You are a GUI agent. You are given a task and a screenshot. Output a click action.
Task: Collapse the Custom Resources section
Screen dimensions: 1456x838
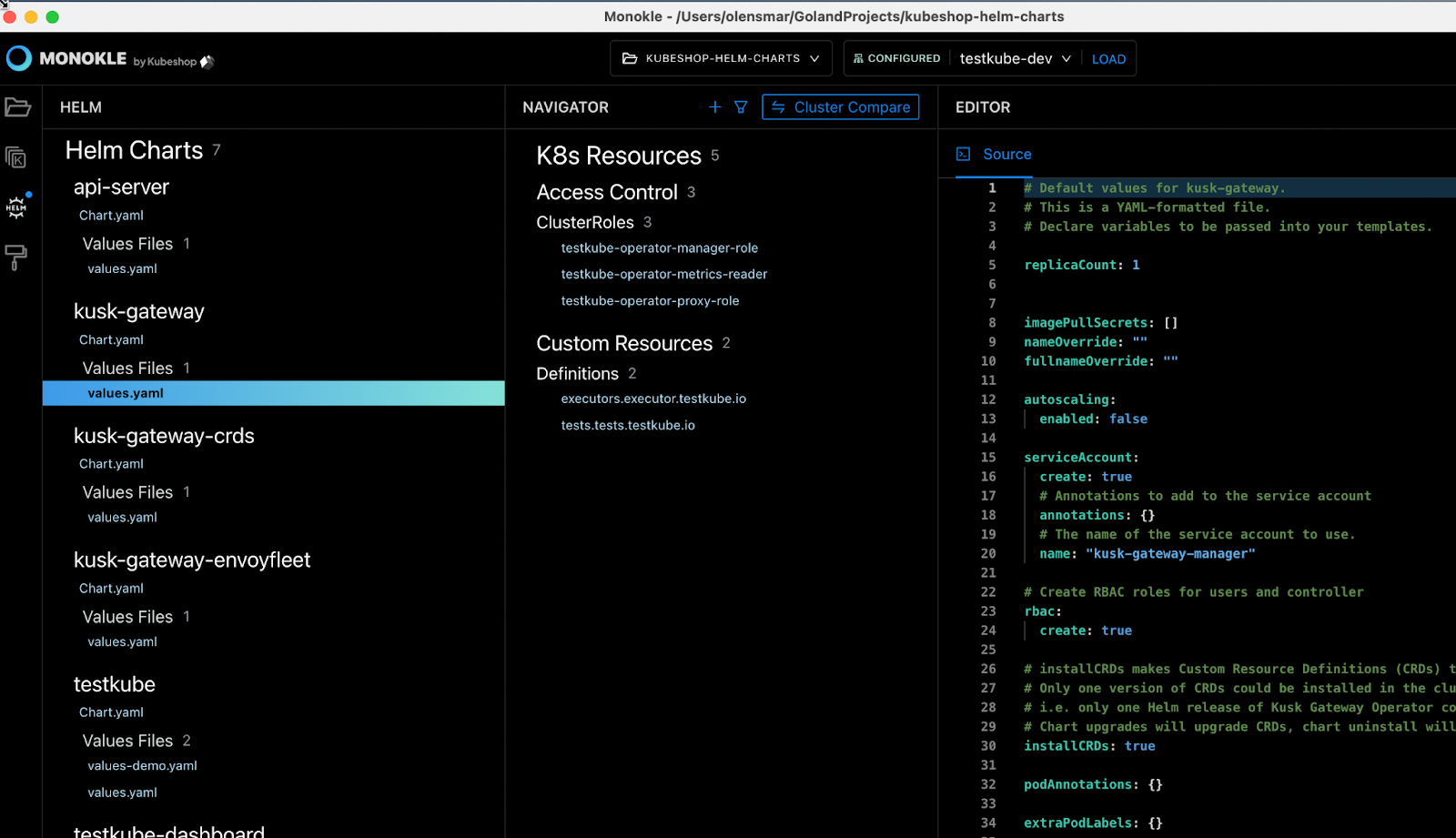(x=624, y=344)
